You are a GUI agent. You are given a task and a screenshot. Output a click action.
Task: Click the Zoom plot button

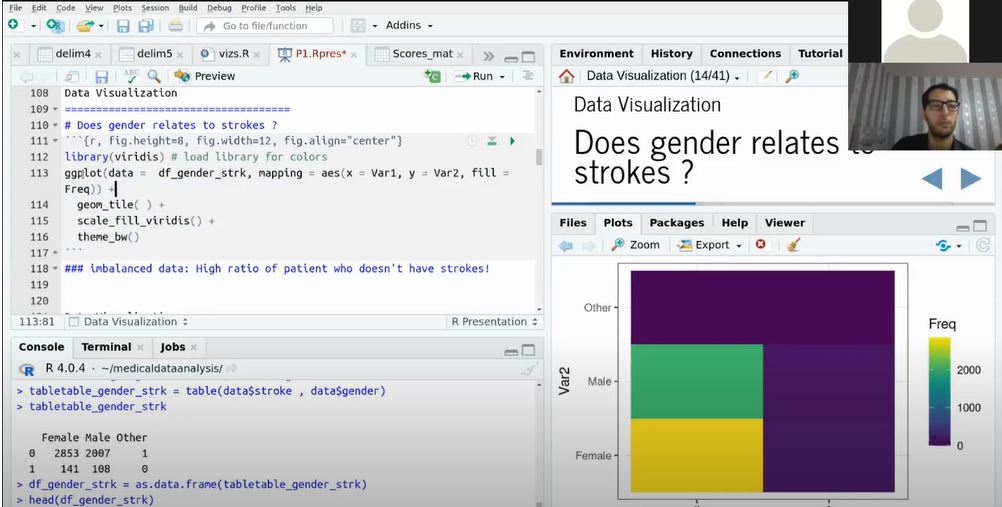tap(635, 245)
